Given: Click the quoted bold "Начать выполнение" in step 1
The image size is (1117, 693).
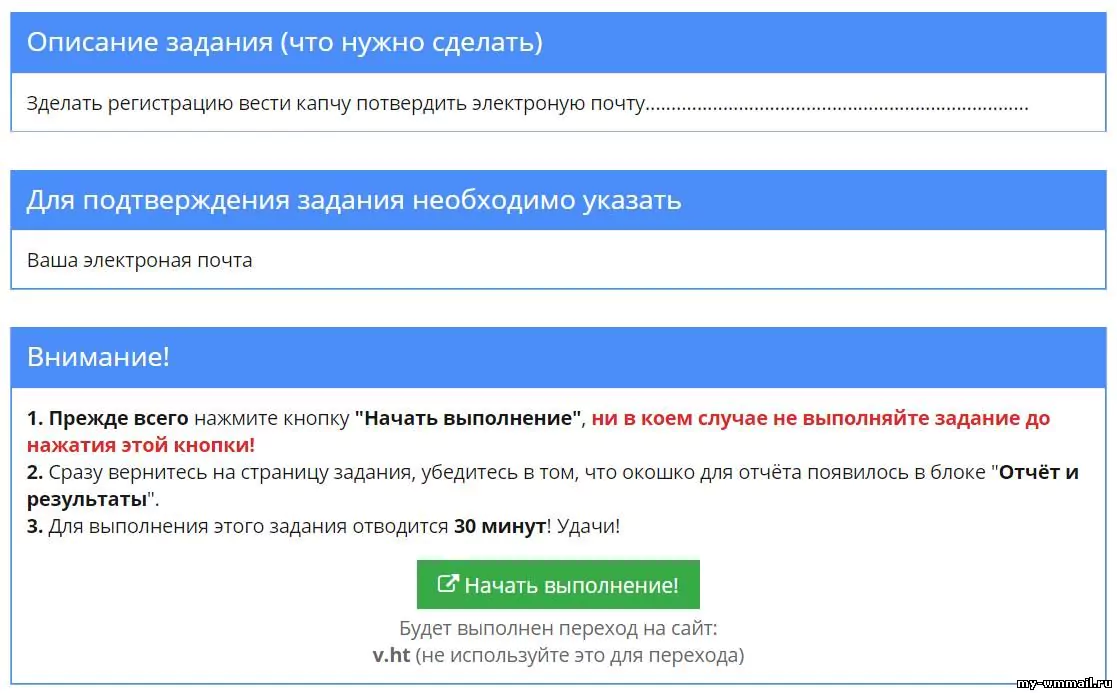Looking at the screenshot, I should [x=469, y=419].
